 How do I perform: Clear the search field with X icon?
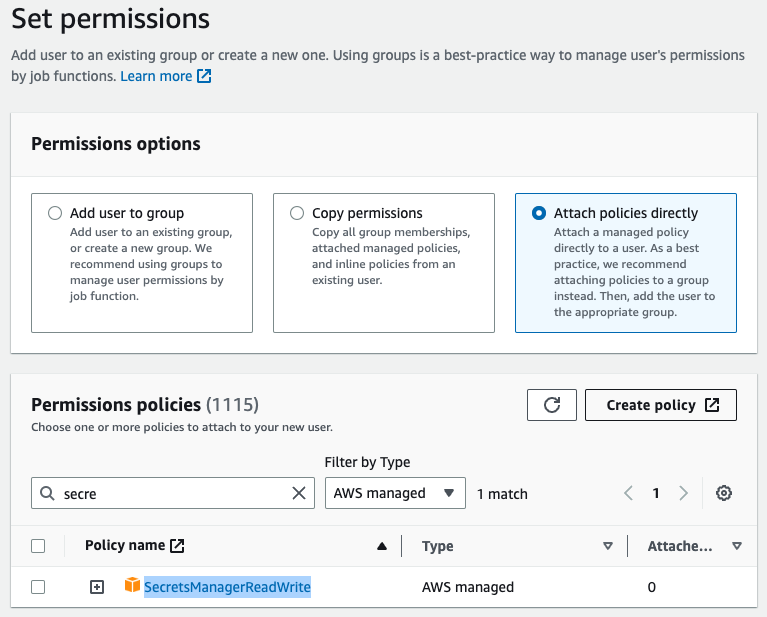point(298,493)
